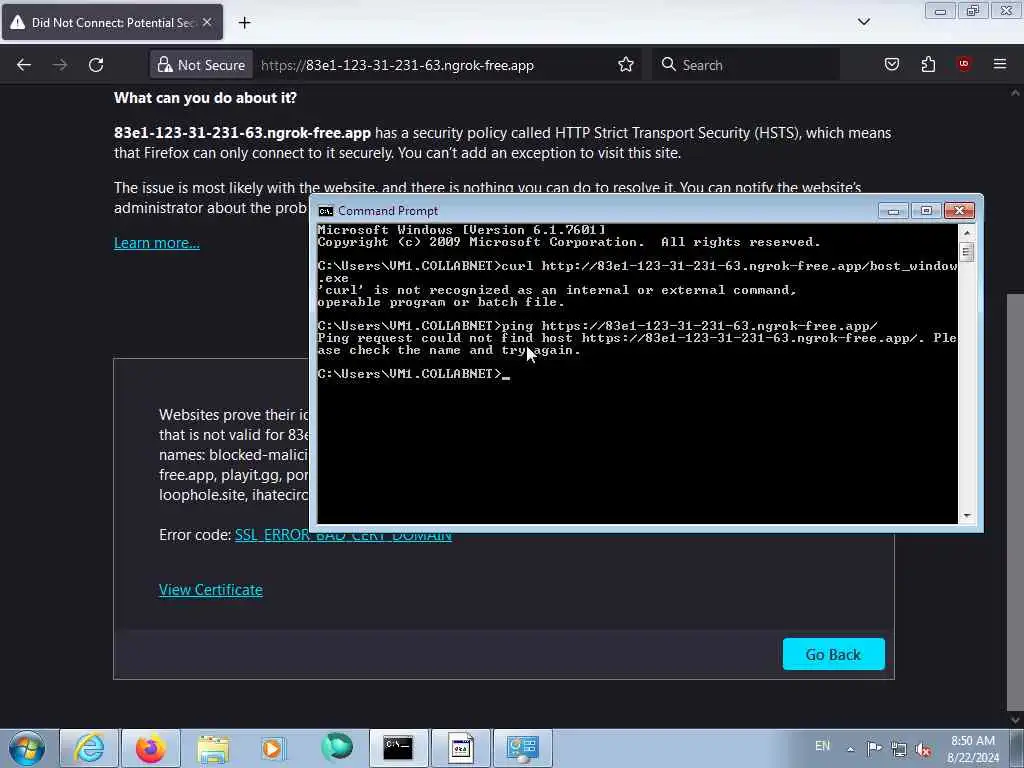Click the ping command line in Command Prompt

click(598, 326)
